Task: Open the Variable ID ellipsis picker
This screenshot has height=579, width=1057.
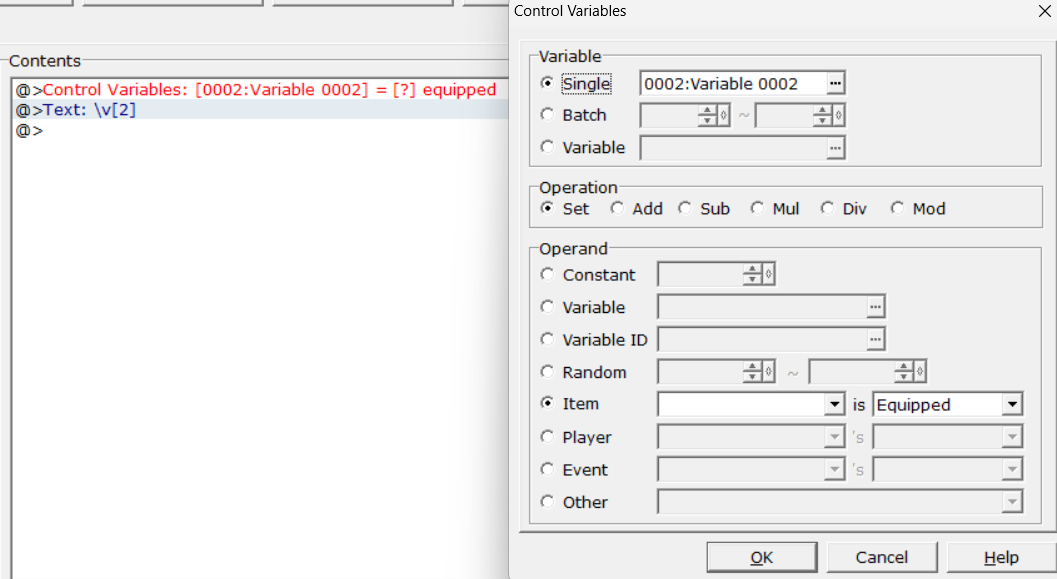Action: click(876, 339)
